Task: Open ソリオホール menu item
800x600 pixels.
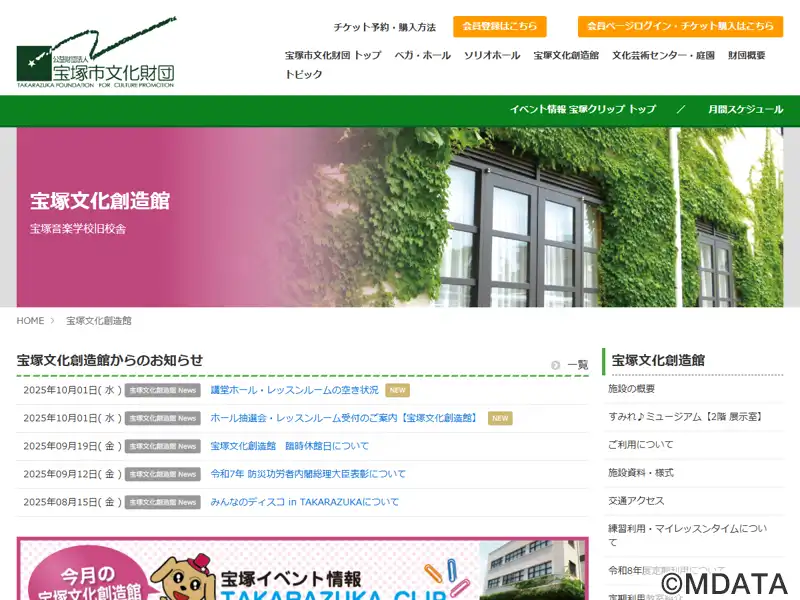Action: pyautogui.click(x=492, y=55)
